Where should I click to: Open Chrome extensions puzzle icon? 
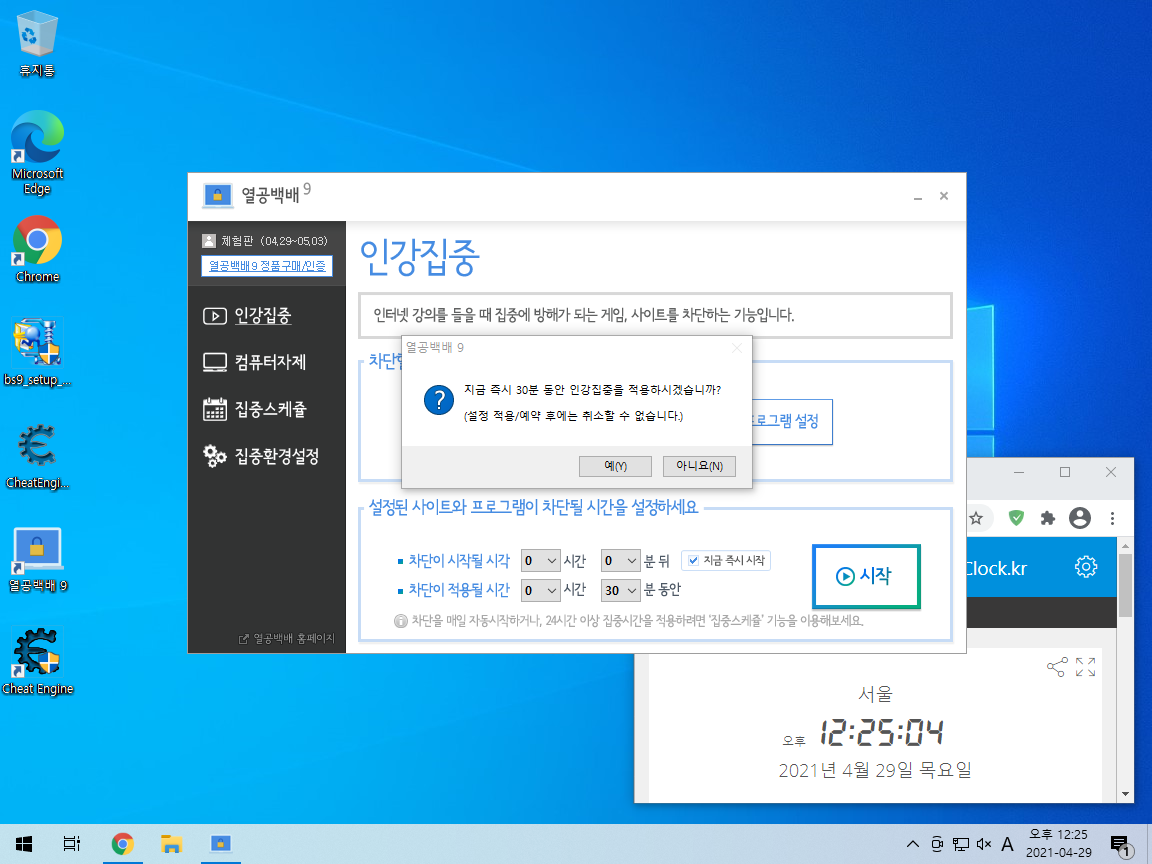1048,519
